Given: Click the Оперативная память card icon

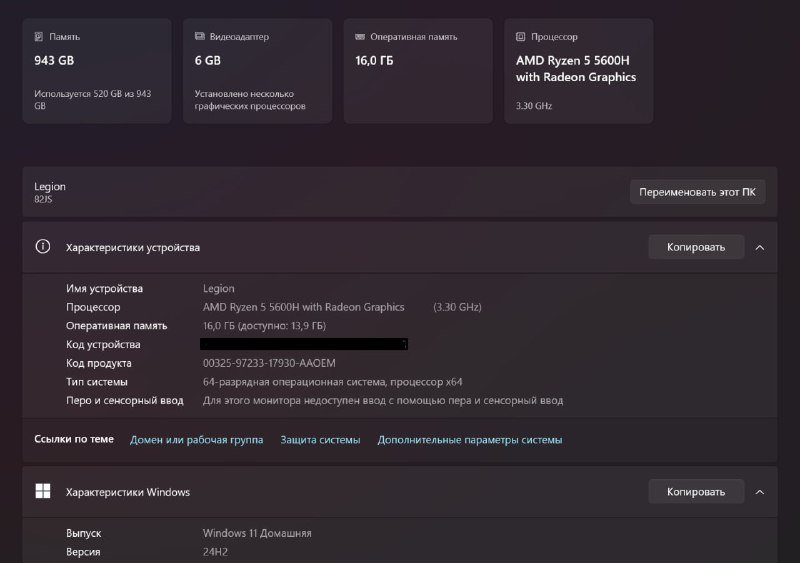Looking at the screenshot, I should pos(360,37).
